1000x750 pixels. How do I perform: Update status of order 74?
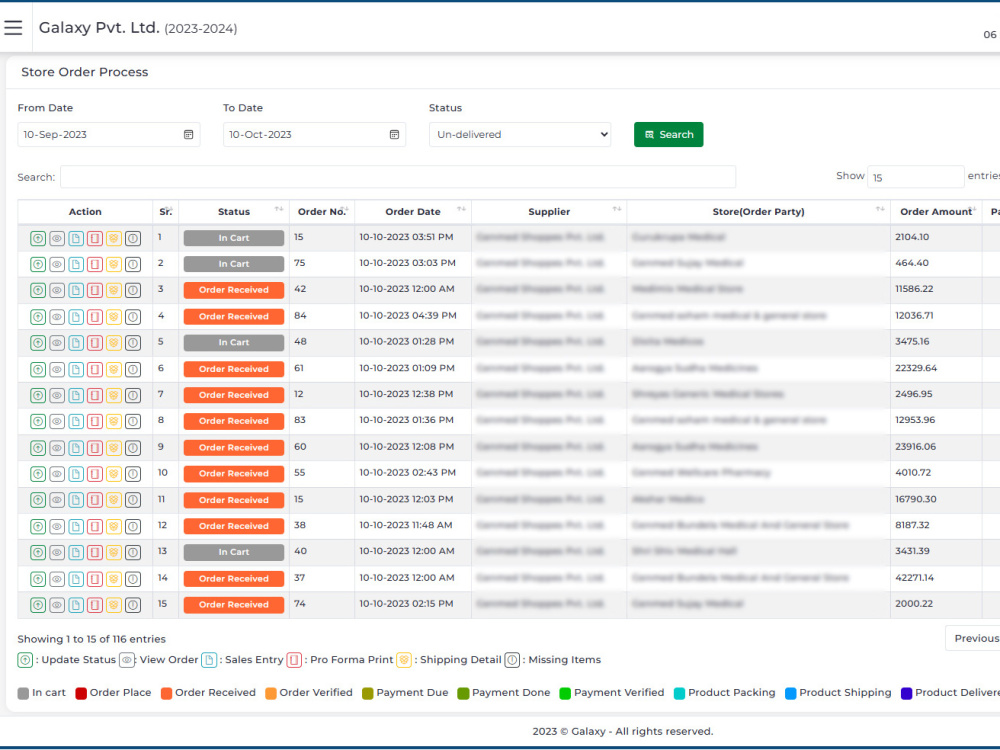tap(38, 605)
